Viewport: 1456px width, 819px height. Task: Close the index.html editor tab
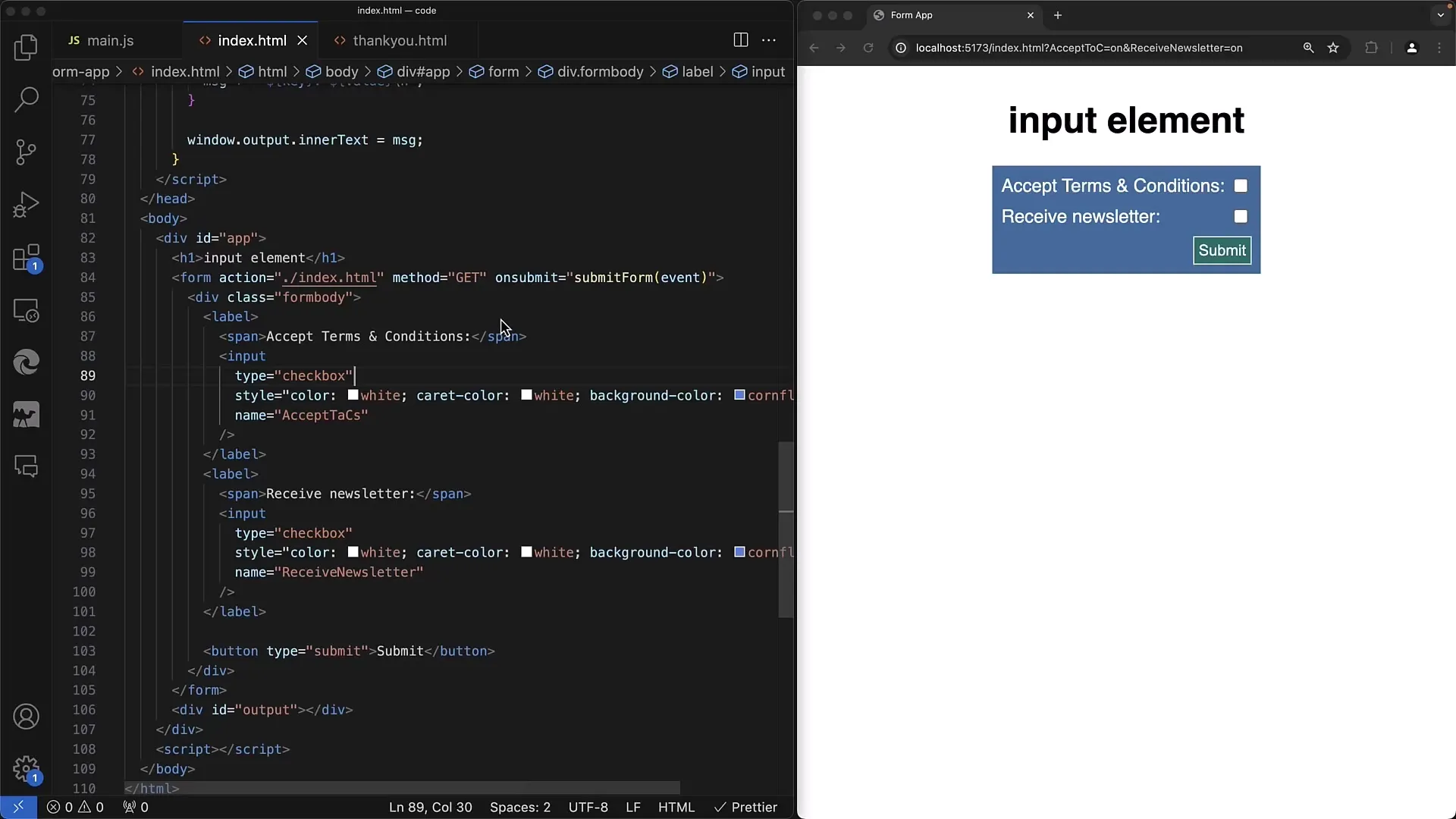[302, 40]
